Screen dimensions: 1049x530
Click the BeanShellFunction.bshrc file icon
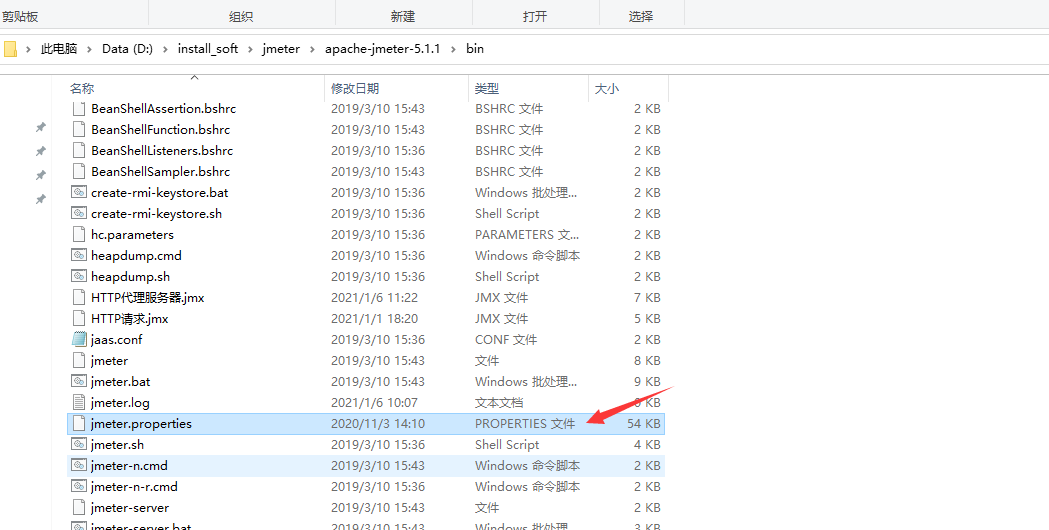pos(79,129)
